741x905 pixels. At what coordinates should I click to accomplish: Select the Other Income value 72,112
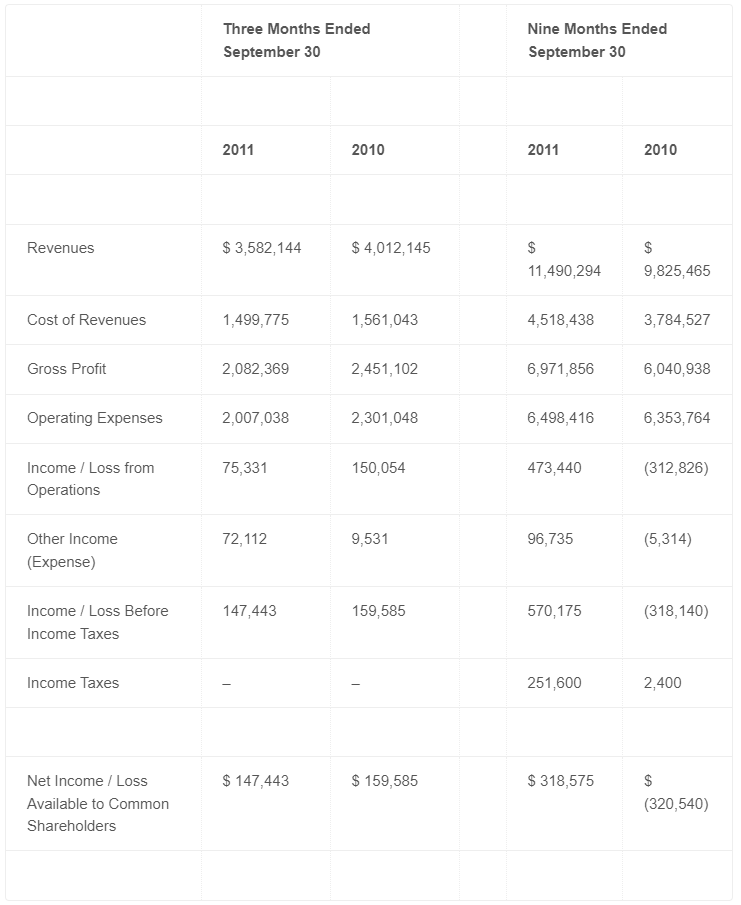tap(245, 540)
